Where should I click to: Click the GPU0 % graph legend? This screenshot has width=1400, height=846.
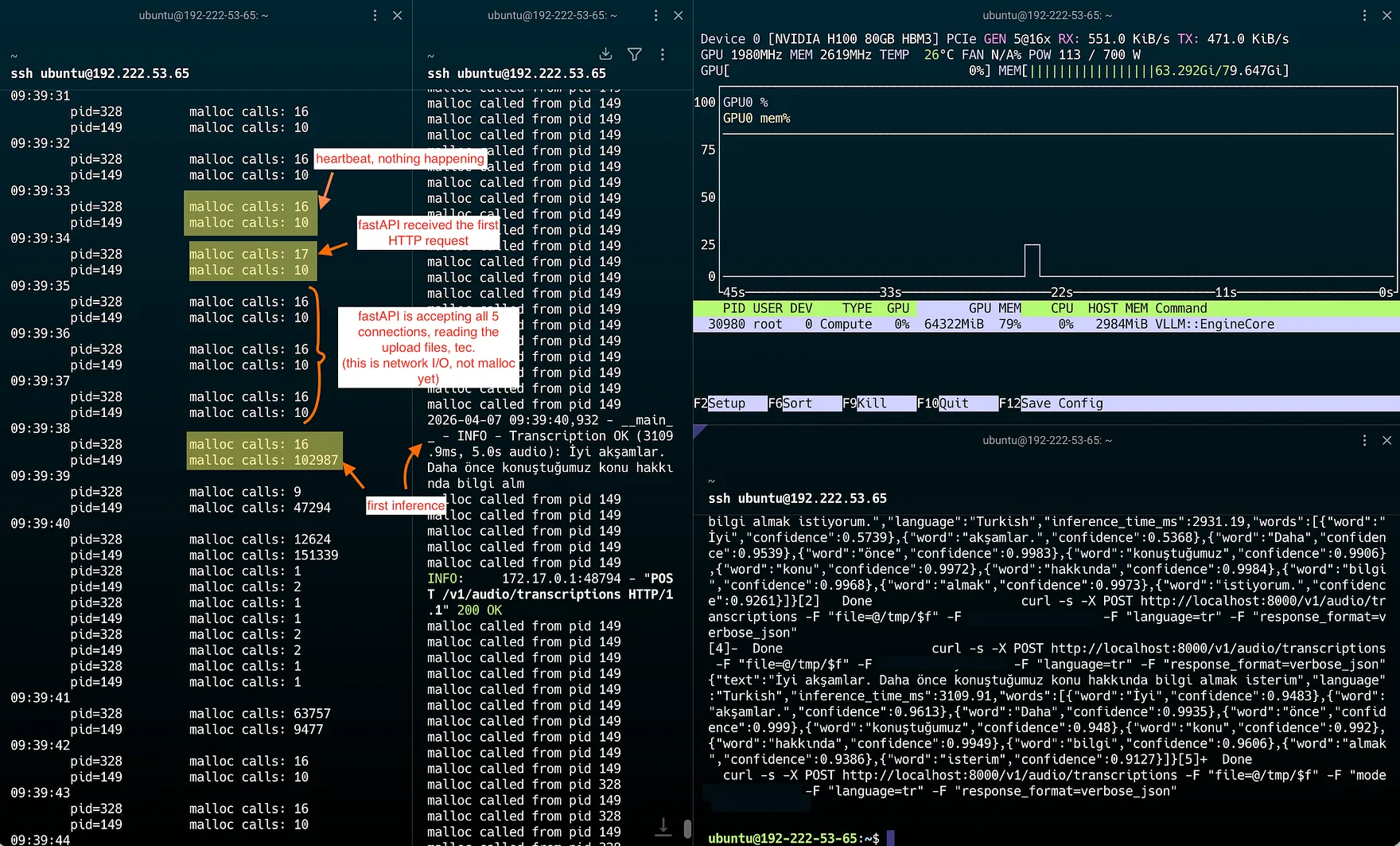745,103
